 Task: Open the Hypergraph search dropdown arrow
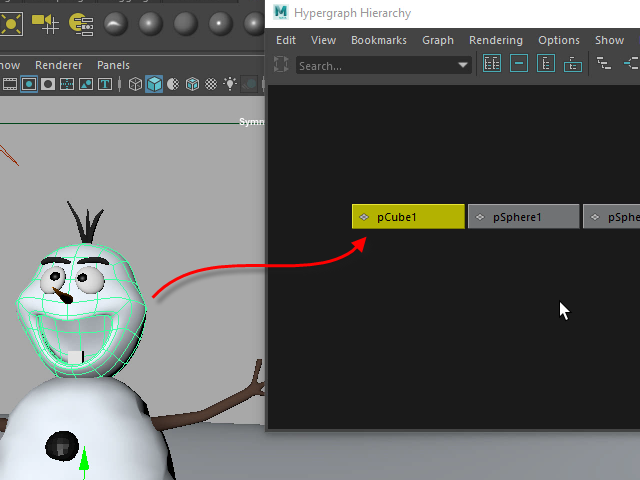click(462, 65)
